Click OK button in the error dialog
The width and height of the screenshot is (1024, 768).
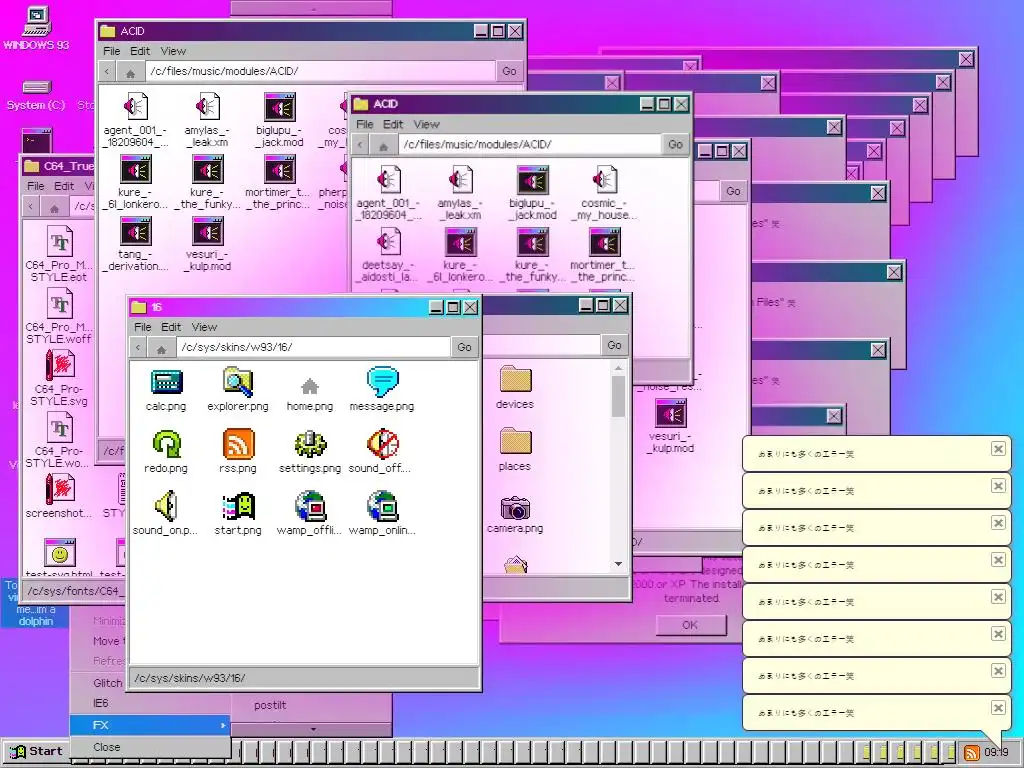691,625
